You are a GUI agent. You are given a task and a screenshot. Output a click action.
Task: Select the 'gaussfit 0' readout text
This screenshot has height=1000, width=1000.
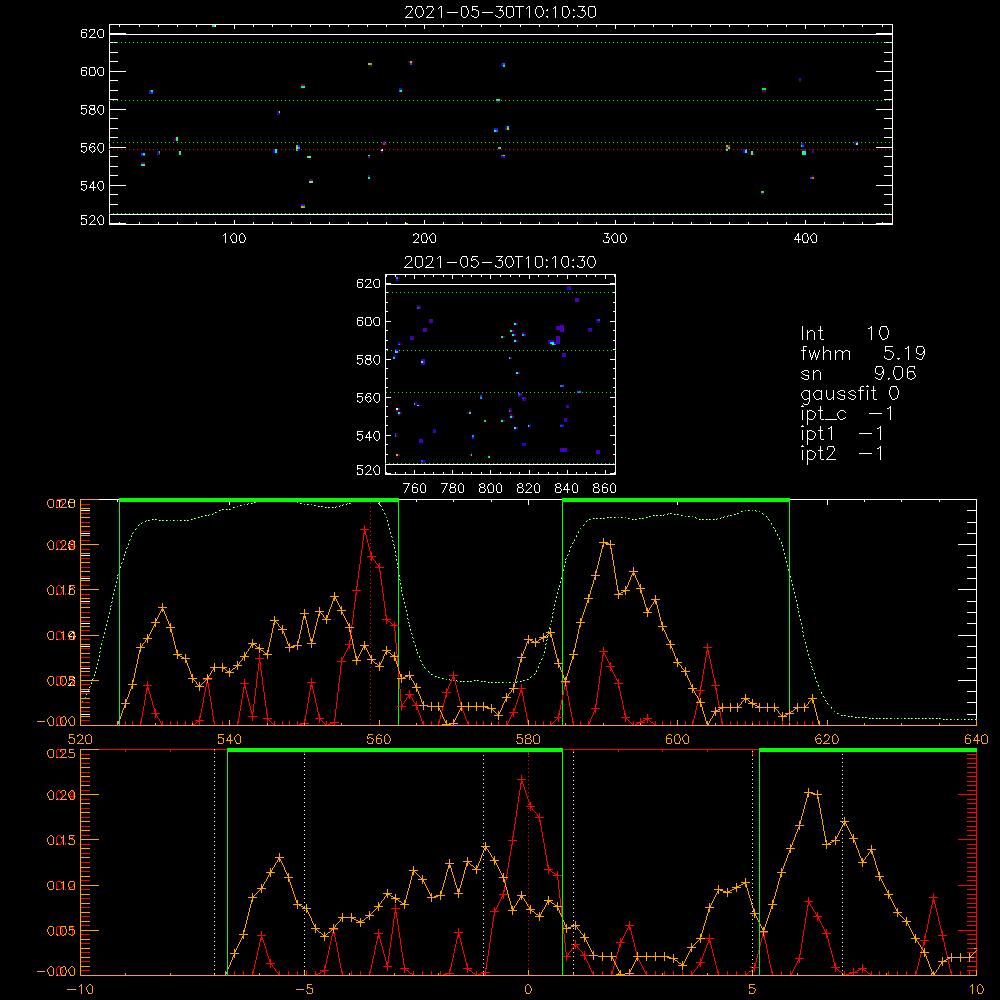pyautogui.click(x=849, y=394)
